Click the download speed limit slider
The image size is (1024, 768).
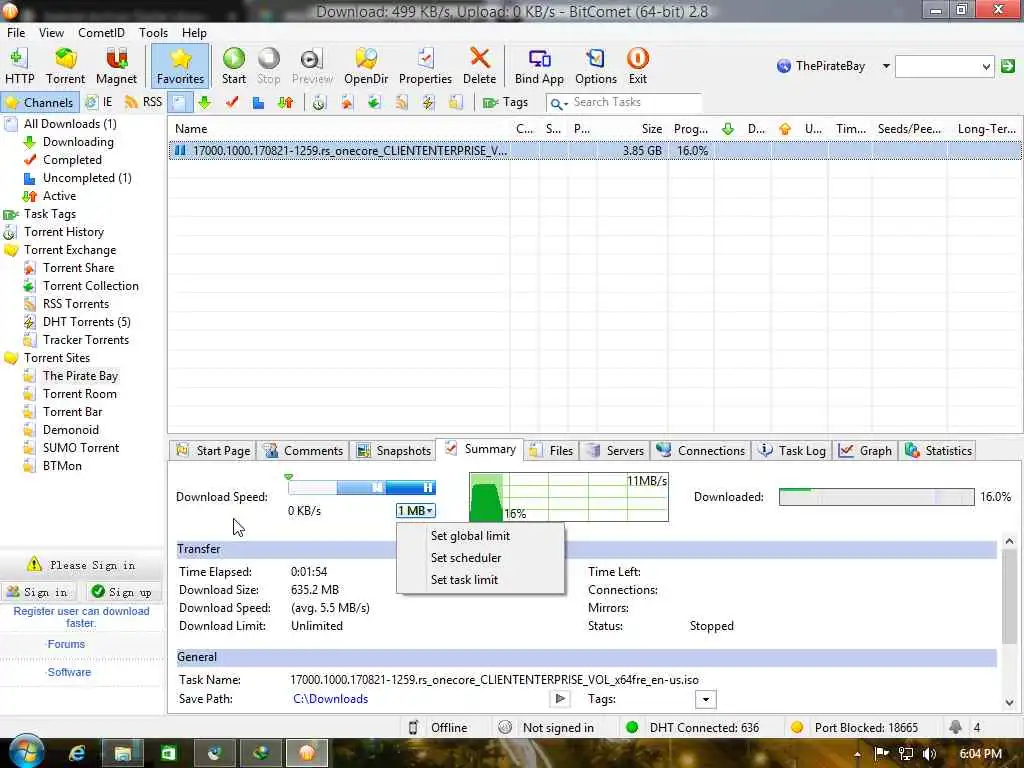coord(362,487)
